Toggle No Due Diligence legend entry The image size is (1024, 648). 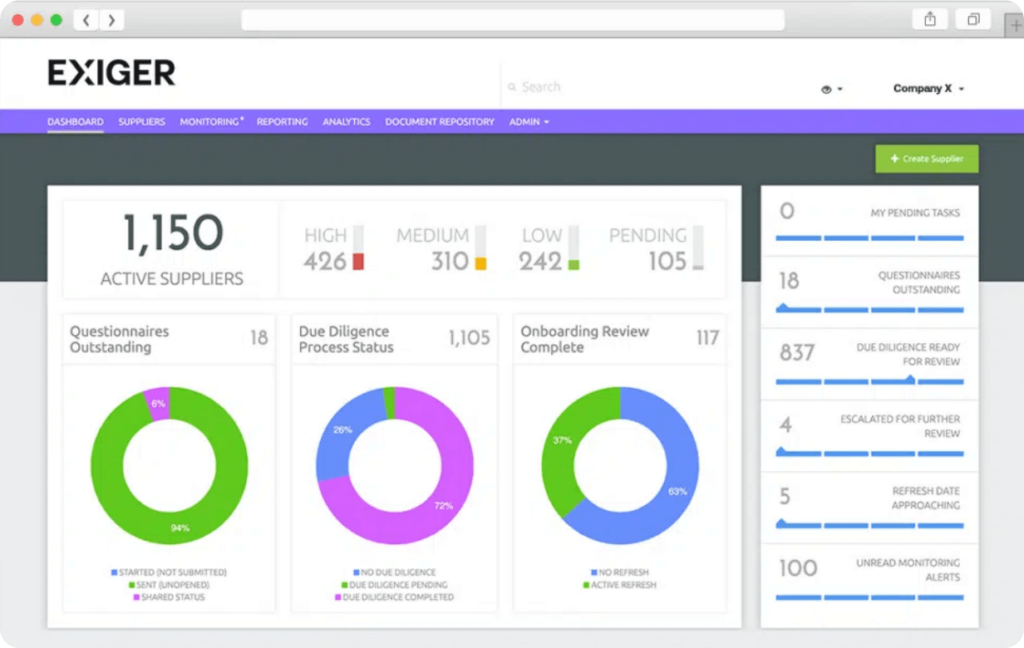point(394,572)
